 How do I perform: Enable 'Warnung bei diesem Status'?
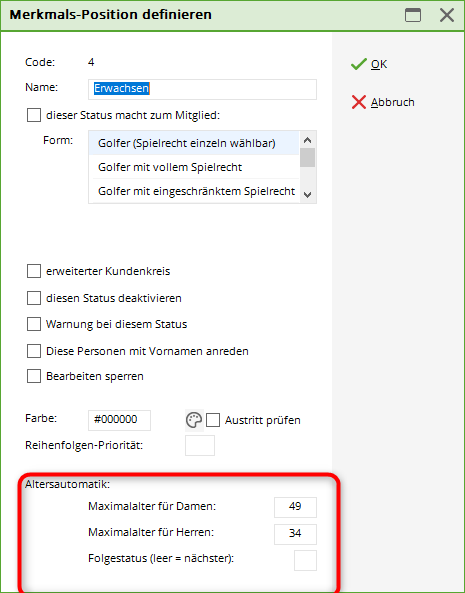pos(34,324)
